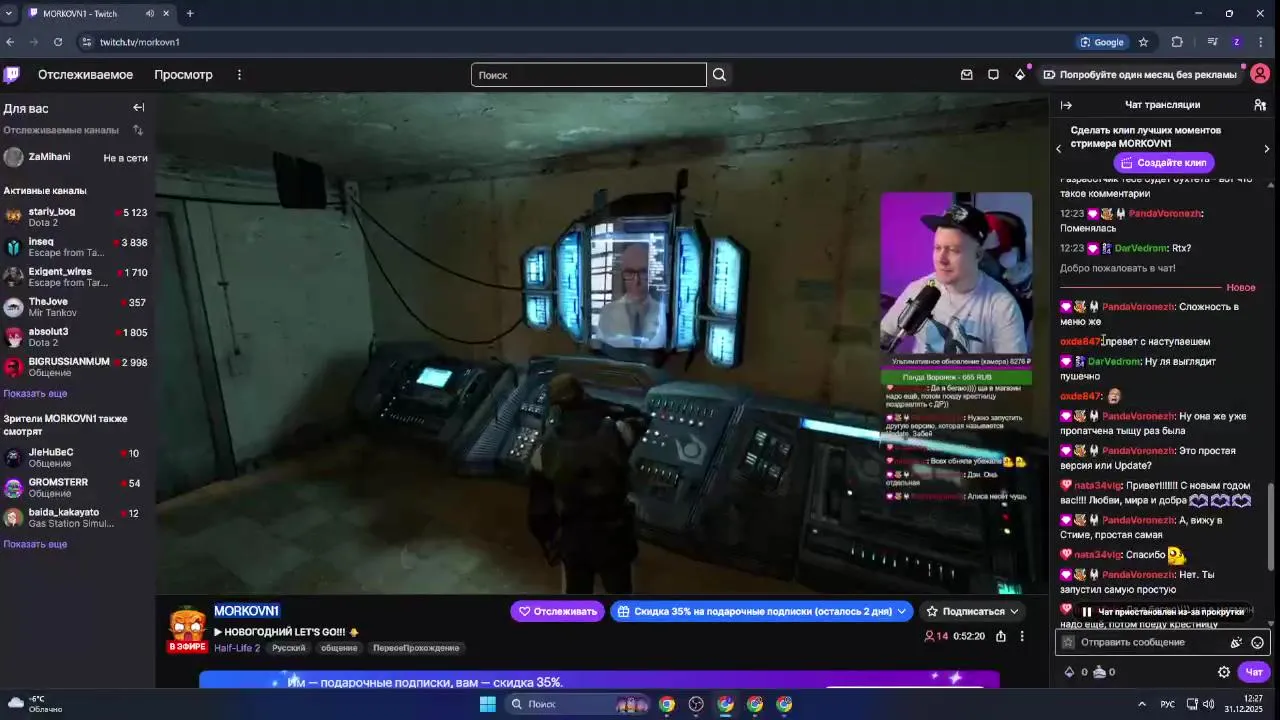1280x720 pixels.
Task: Collapse the left 'Для вас' sidebar
Action: point(139,108)
